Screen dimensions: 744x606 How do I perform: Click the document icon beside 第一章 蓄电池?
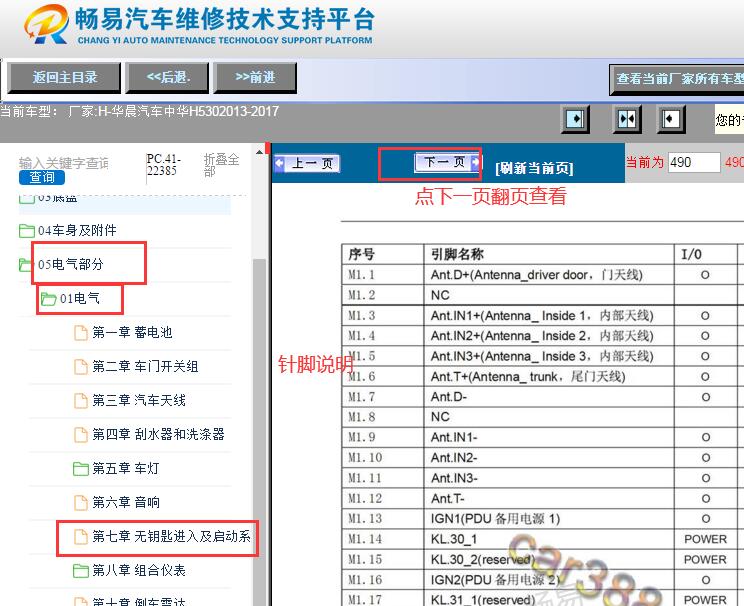point(81,333)
